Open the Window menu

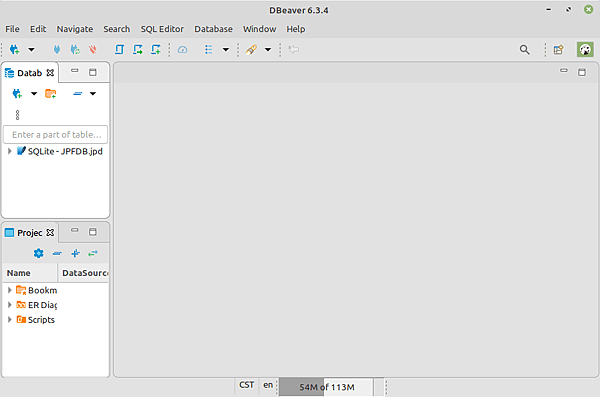259,29
